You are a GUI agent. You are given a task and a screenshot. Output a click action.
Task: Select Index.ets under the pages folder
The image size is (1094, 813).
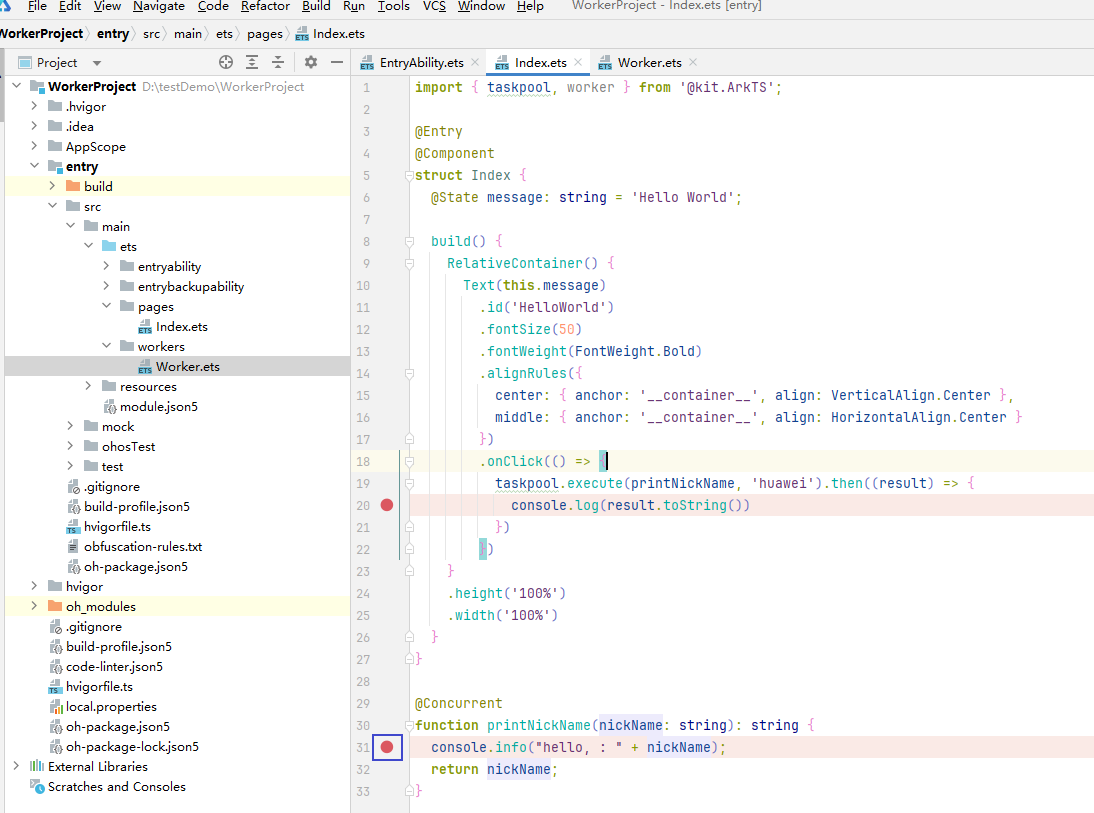pos(182,326)
